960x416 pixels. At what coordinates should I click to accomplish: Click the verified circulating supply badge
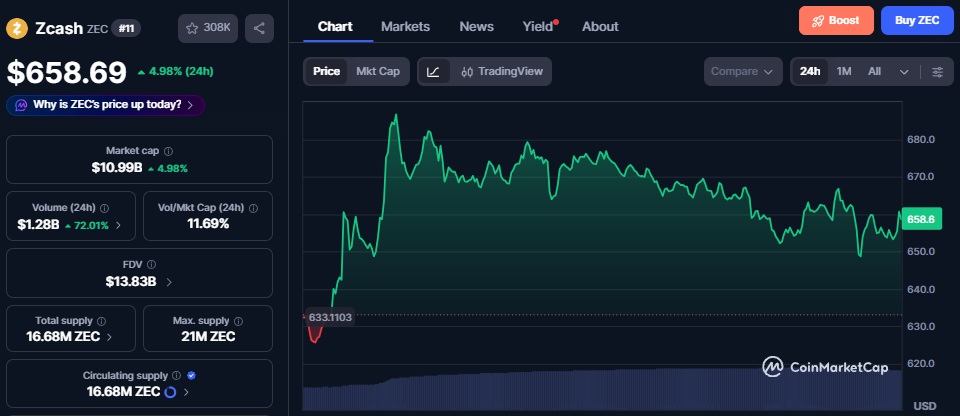pos(192,376)
